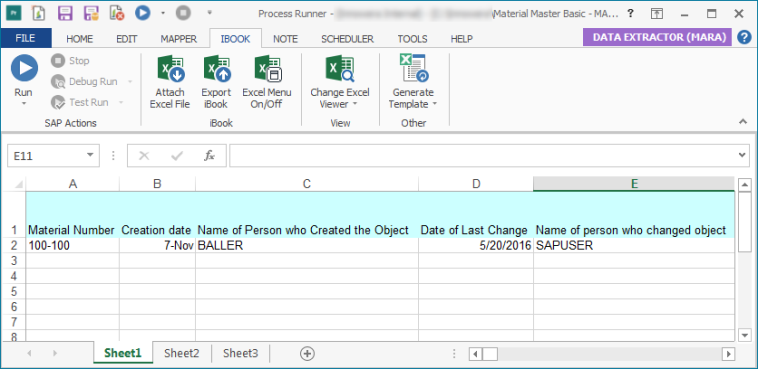Screen dimensions: 758x369
Task: Click the large Run button in ribbon
Action: click(x=24, y=68)
